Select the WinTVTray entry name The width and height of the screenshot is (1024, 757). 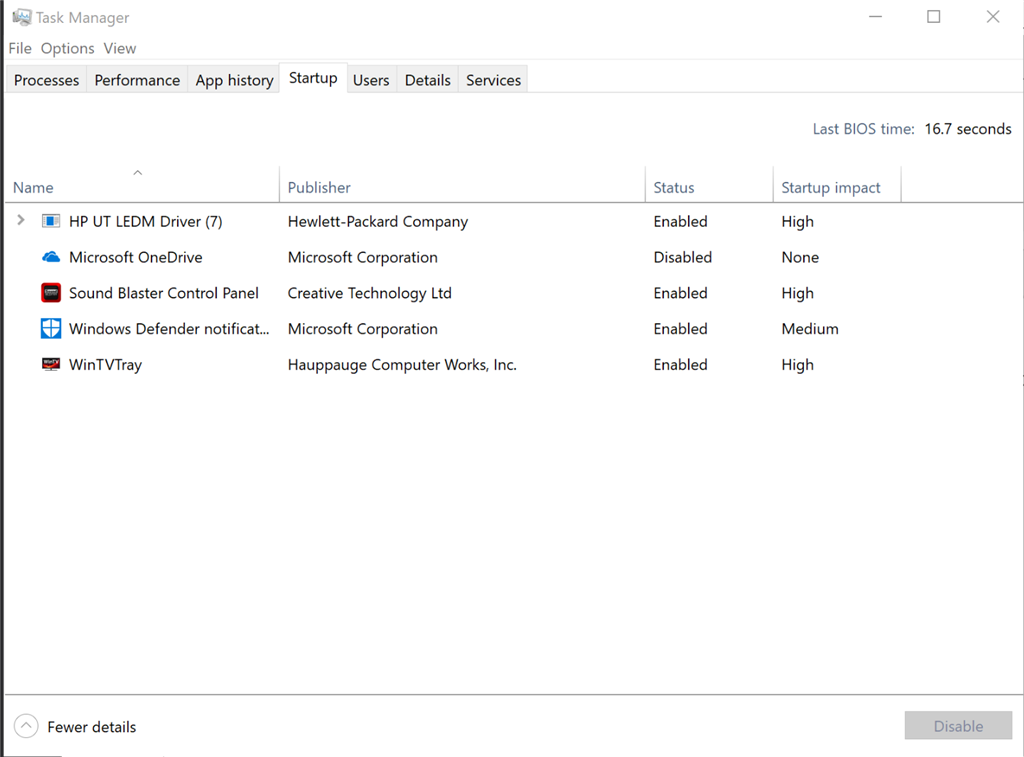[105, 364]
